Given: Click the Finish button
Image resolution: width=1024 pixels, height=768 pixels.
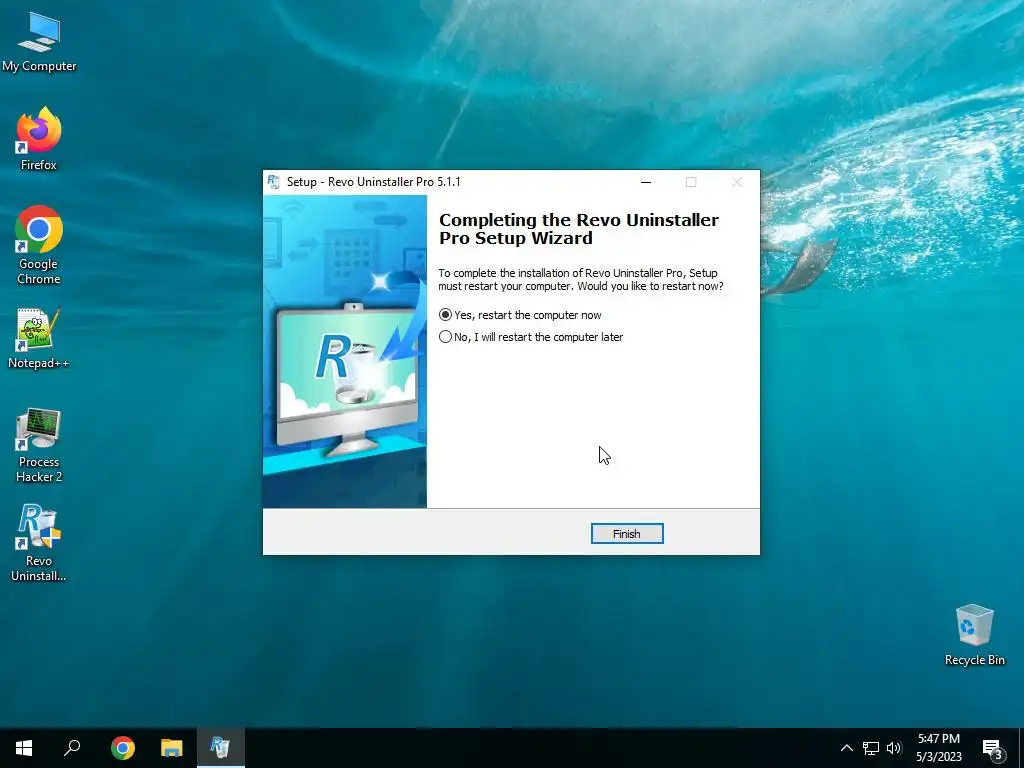Looking at the screenshot, I should [627, 534].
